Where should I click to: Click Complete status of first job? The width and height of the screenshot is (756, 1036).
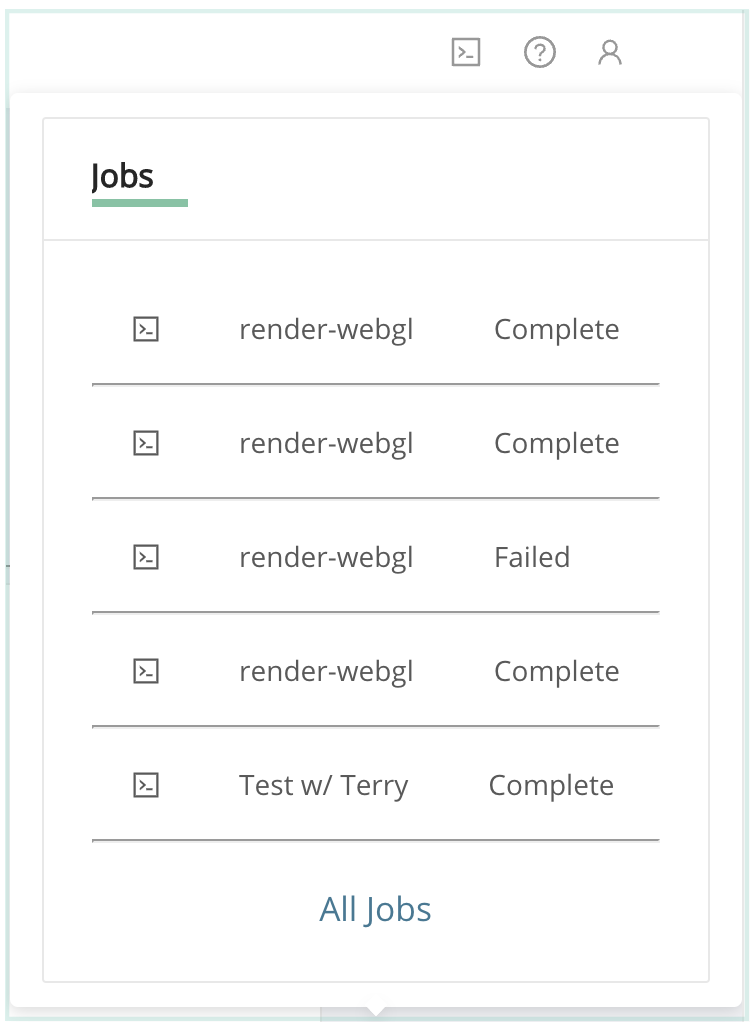[x=556, y=329]
